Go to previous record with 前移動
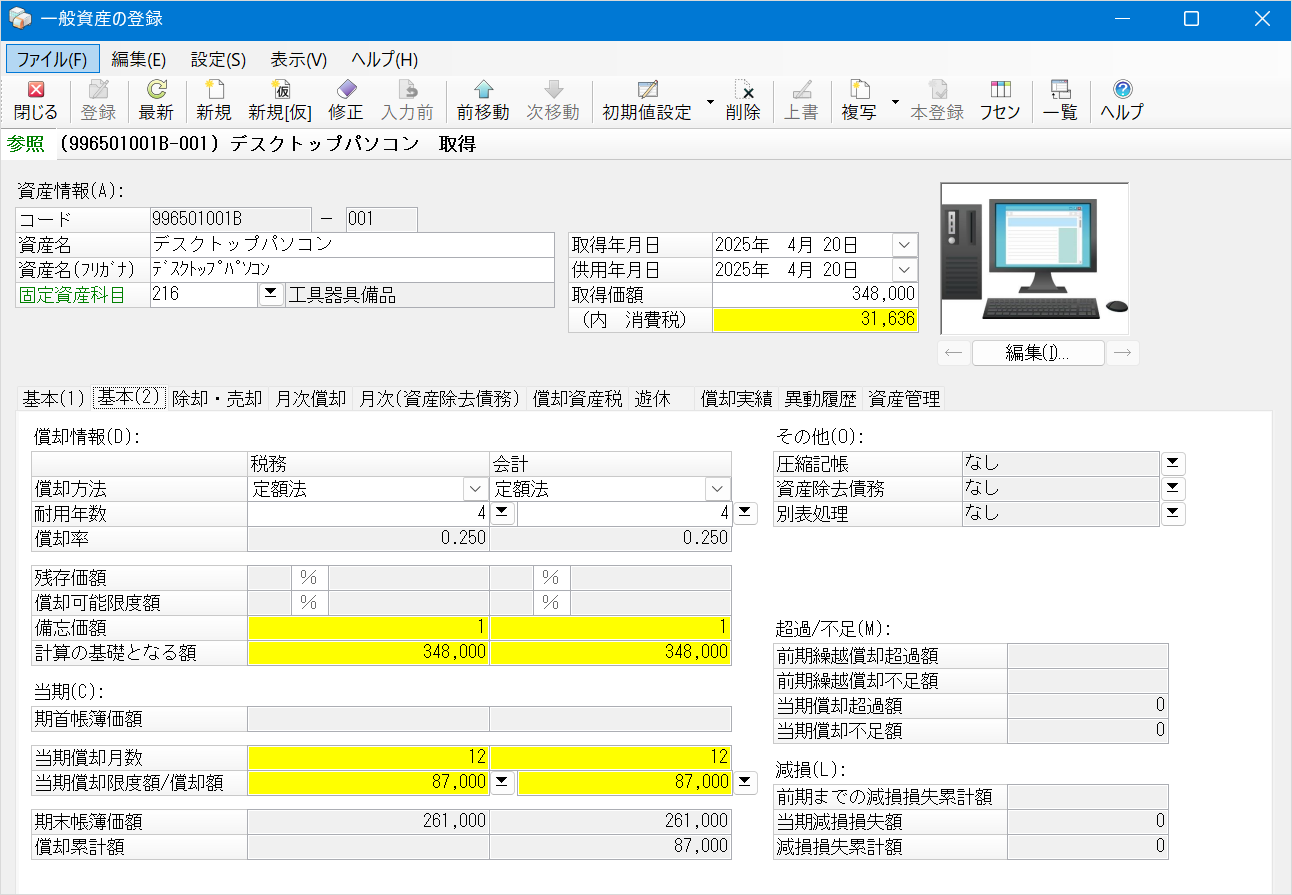This screenshot has width=1292, height=895. point(483,100)
